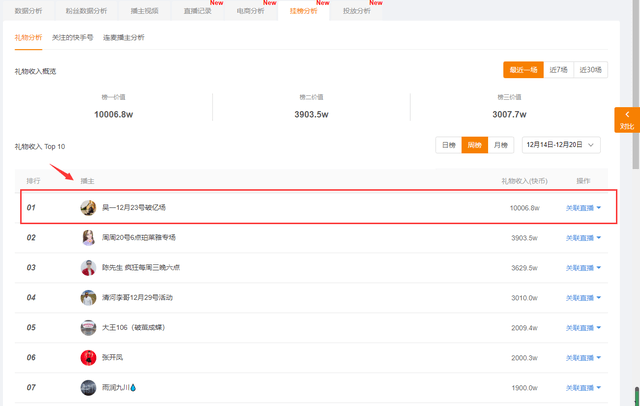The width and height of the screenshot is (640, 406).
Task: Expand 关联直播 dropdown for rank 01
Action: (583, 208)
